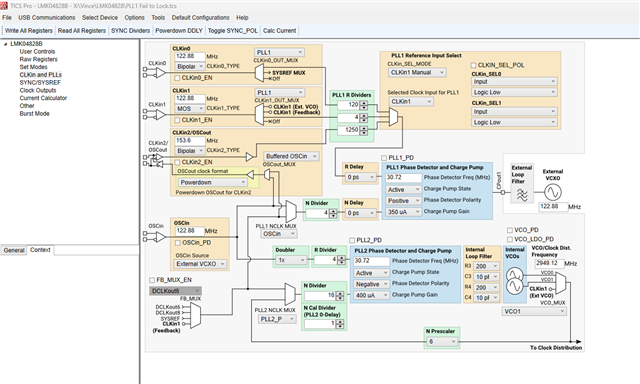
Task: Click the OSCin input buffer triangle symbol
Action: click(x=161, y=237)
